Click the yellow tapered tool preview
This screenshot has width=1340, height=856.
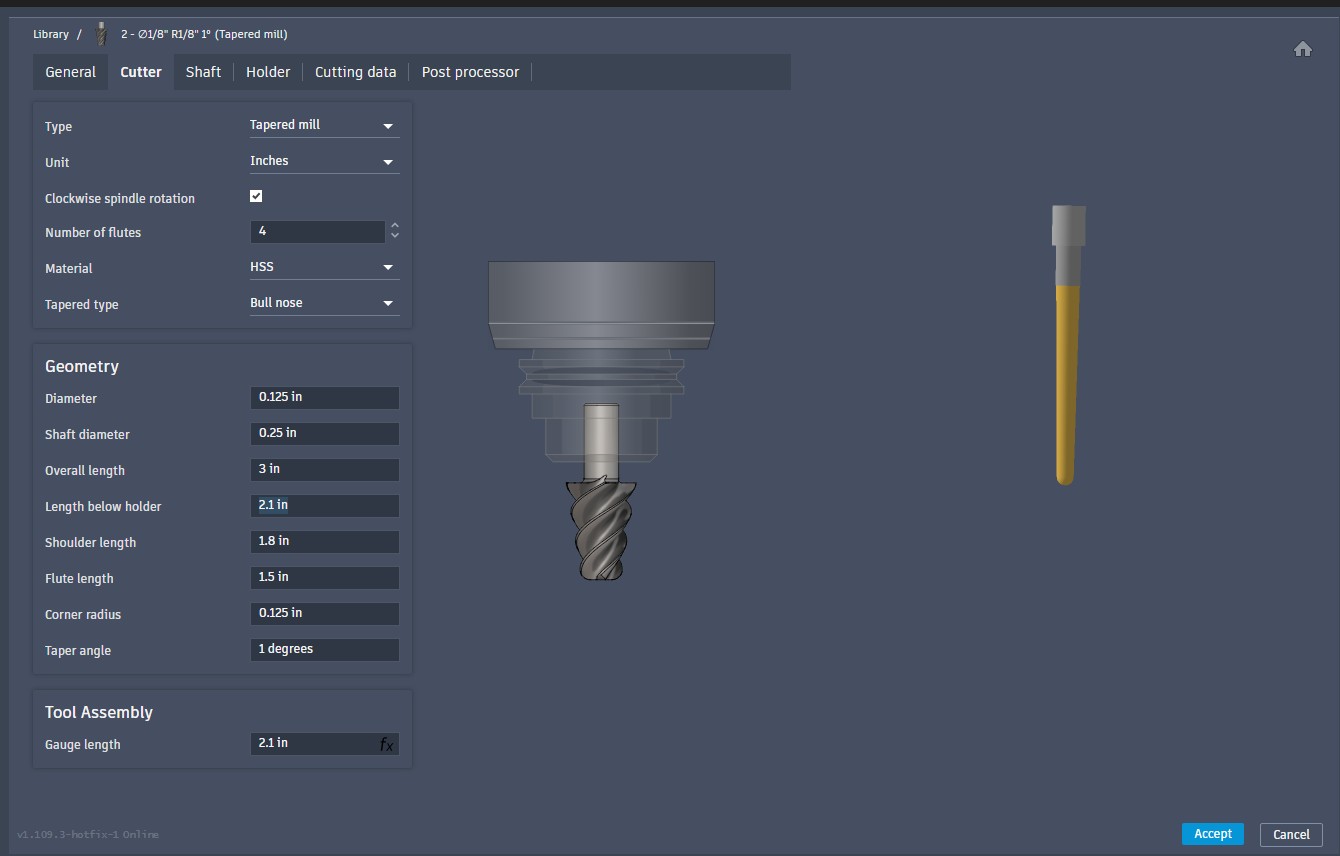1068,345
